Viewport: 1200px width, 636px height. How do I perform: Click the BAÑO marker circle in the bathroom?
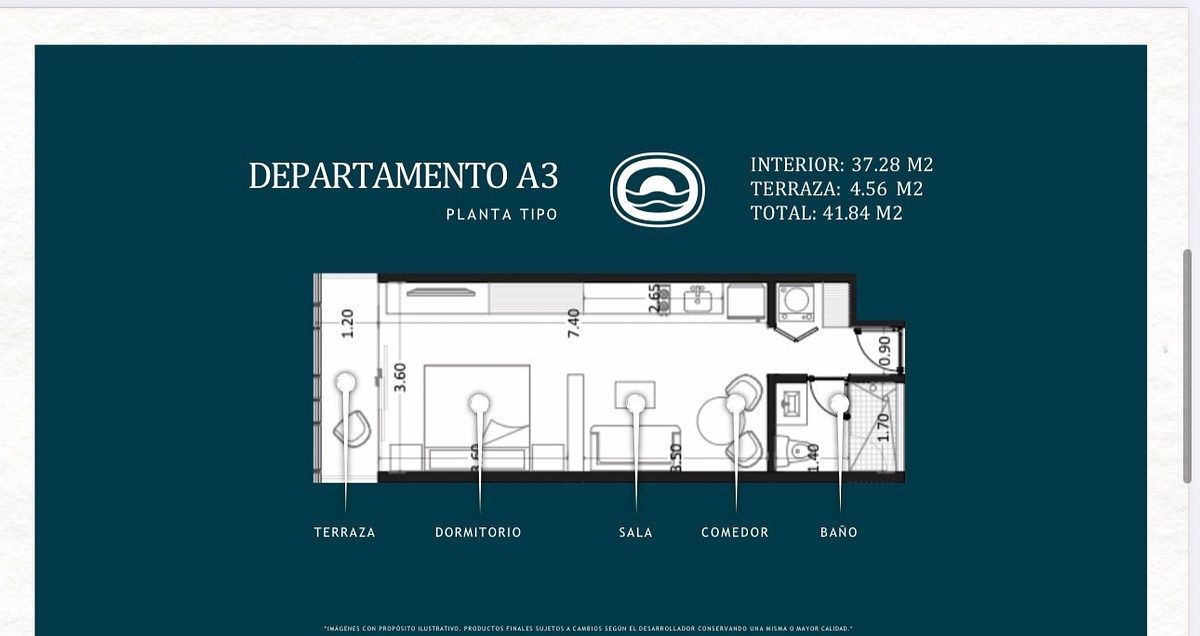[839, 402]
